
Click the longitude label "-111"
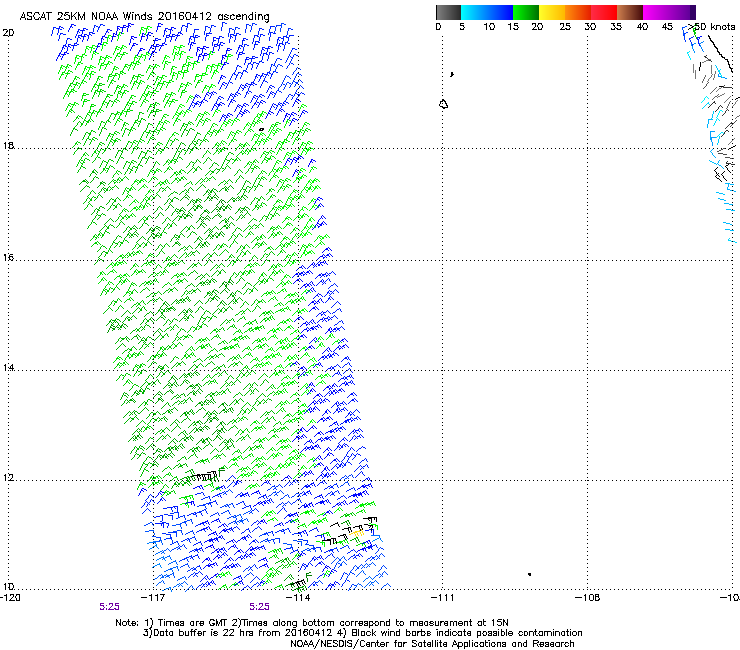click(443, 598)
